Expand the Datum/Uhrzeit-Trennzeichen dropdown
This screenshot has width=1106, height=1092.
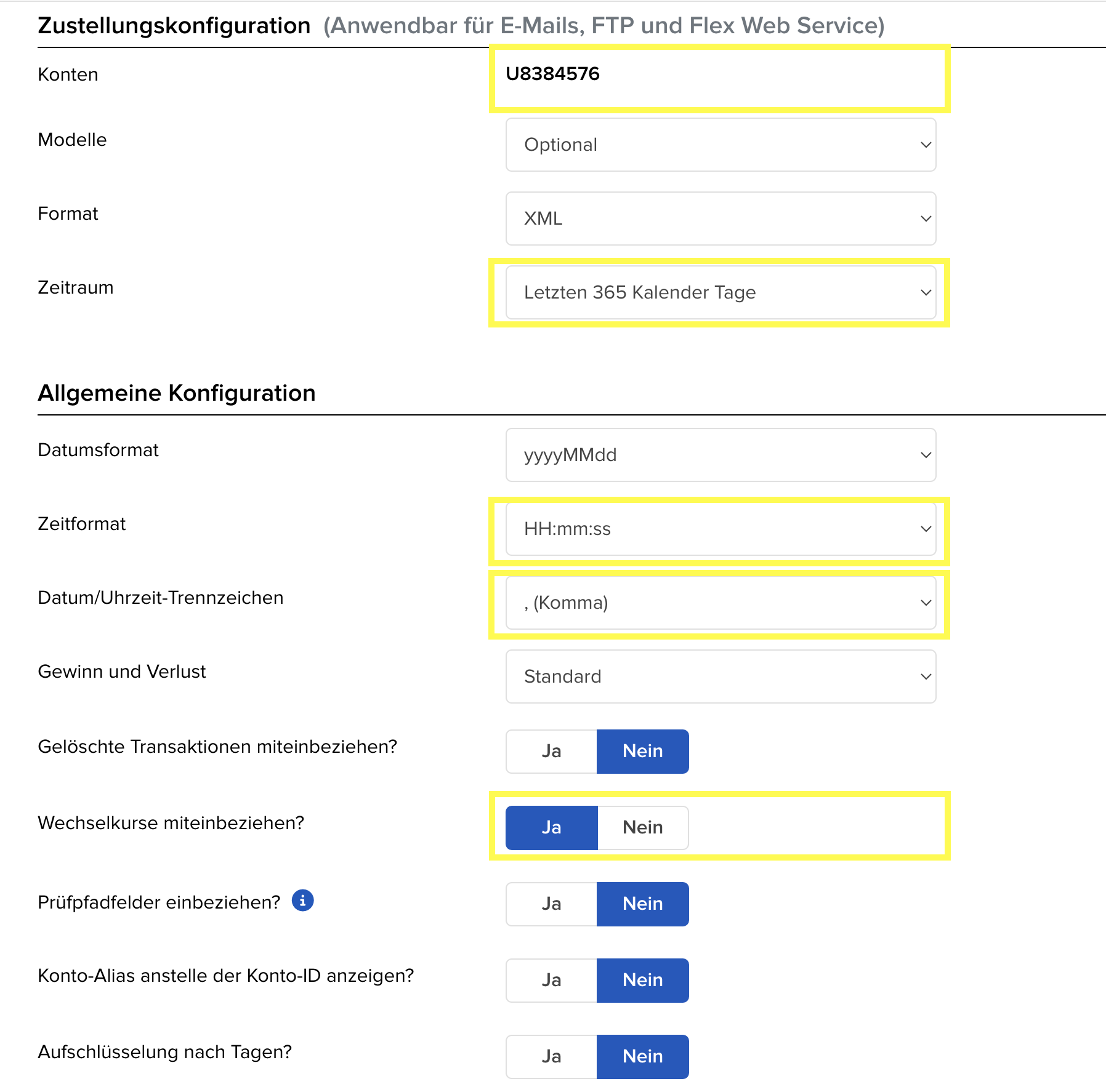(x=721, y=603)
